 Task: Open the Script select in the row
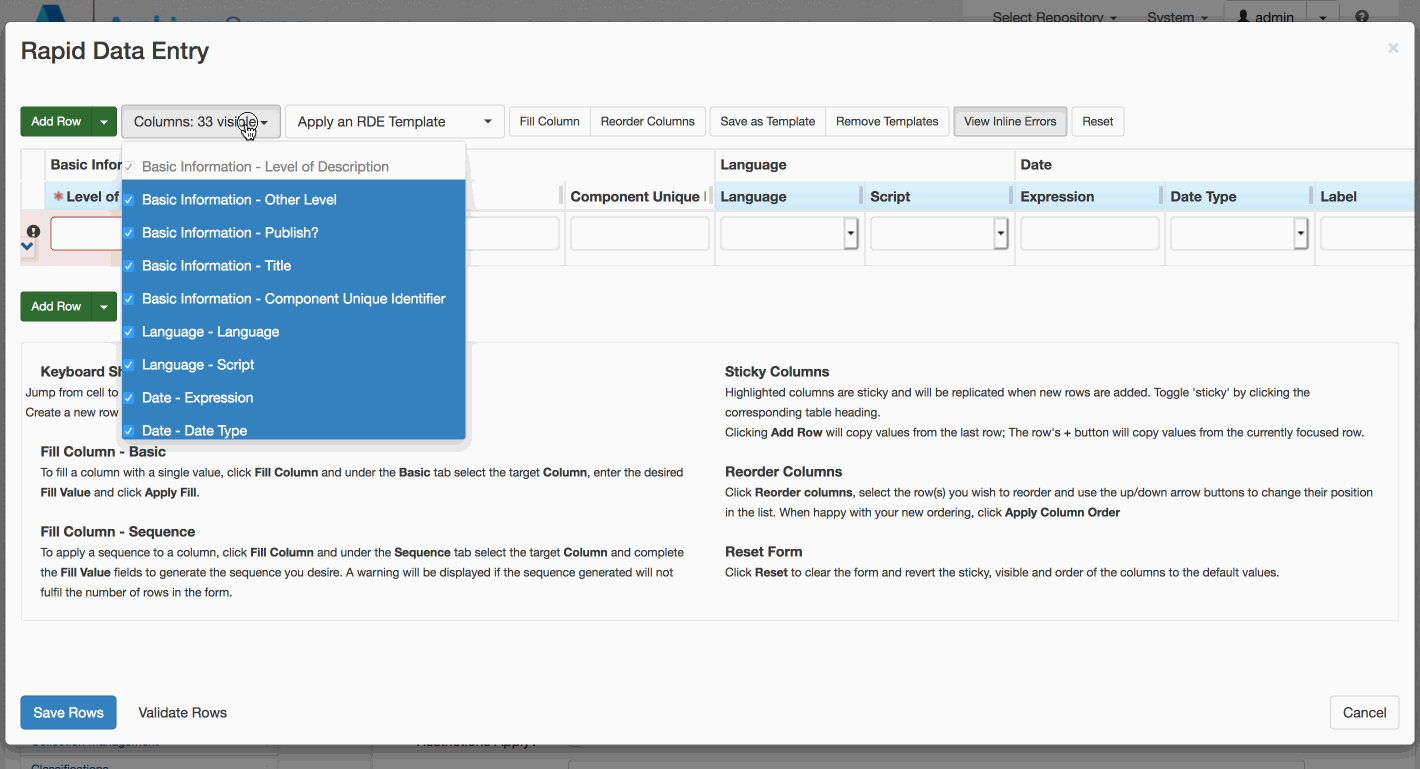940,234
